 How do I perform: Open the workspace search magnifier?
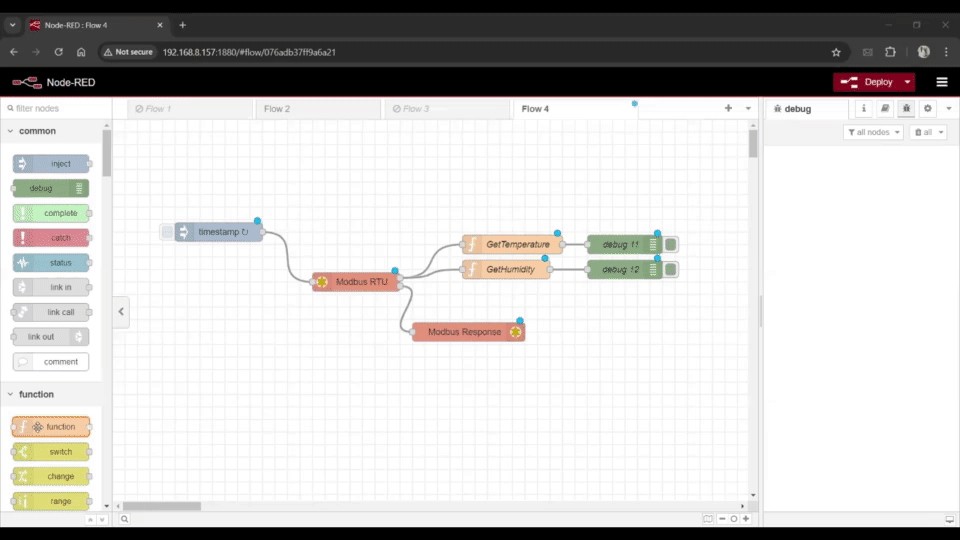pos(124,519)
